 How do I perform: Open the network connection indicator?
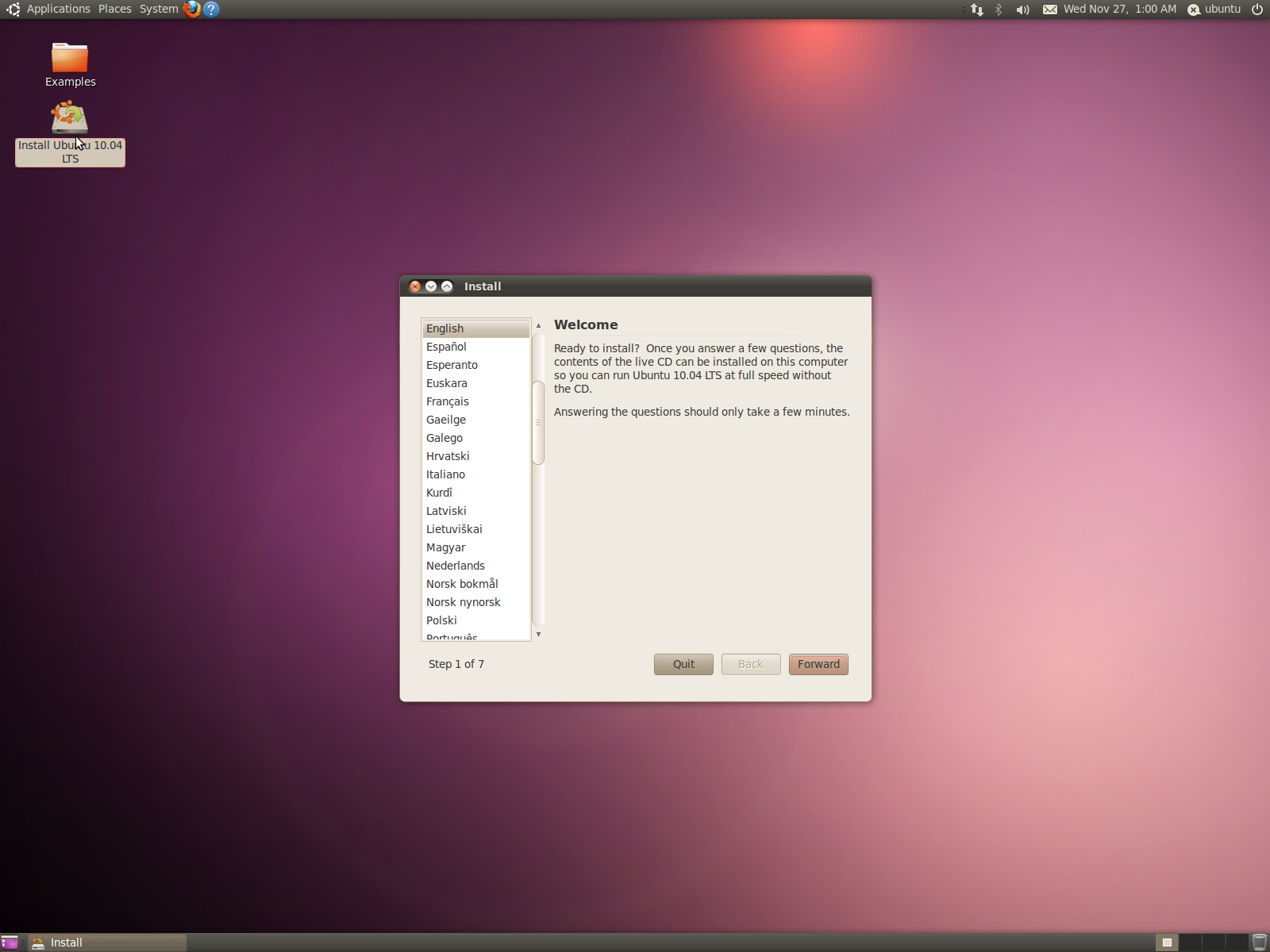point(977,9)
